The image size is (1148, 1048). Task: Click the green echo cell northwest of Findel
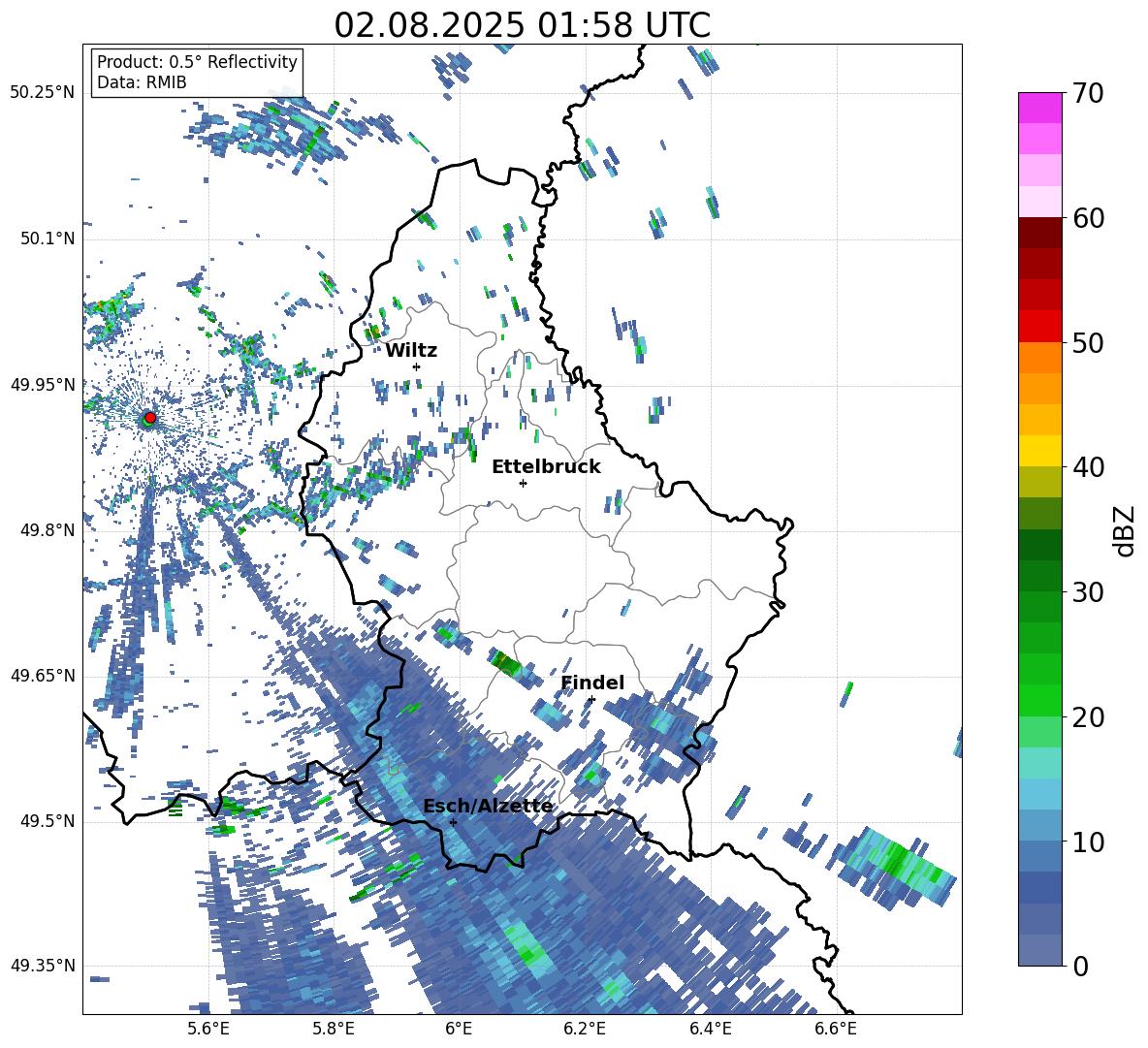(506, 664)
